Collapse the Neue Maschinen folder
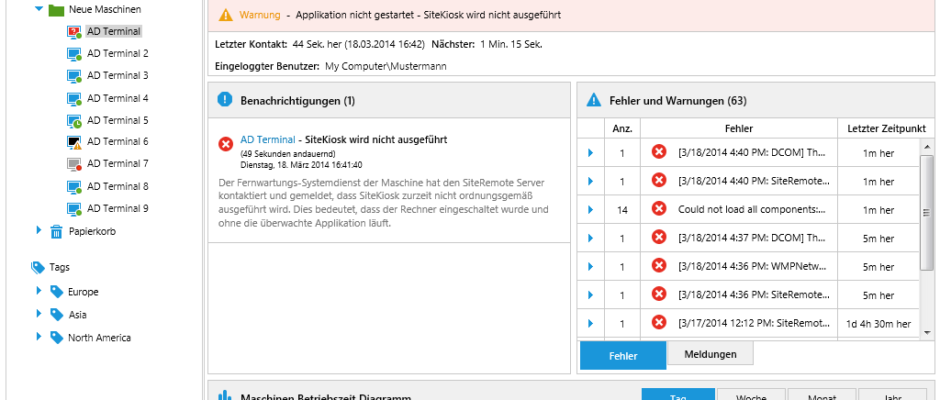This screenshot has height=400, width=940. [x=38, y=9]
